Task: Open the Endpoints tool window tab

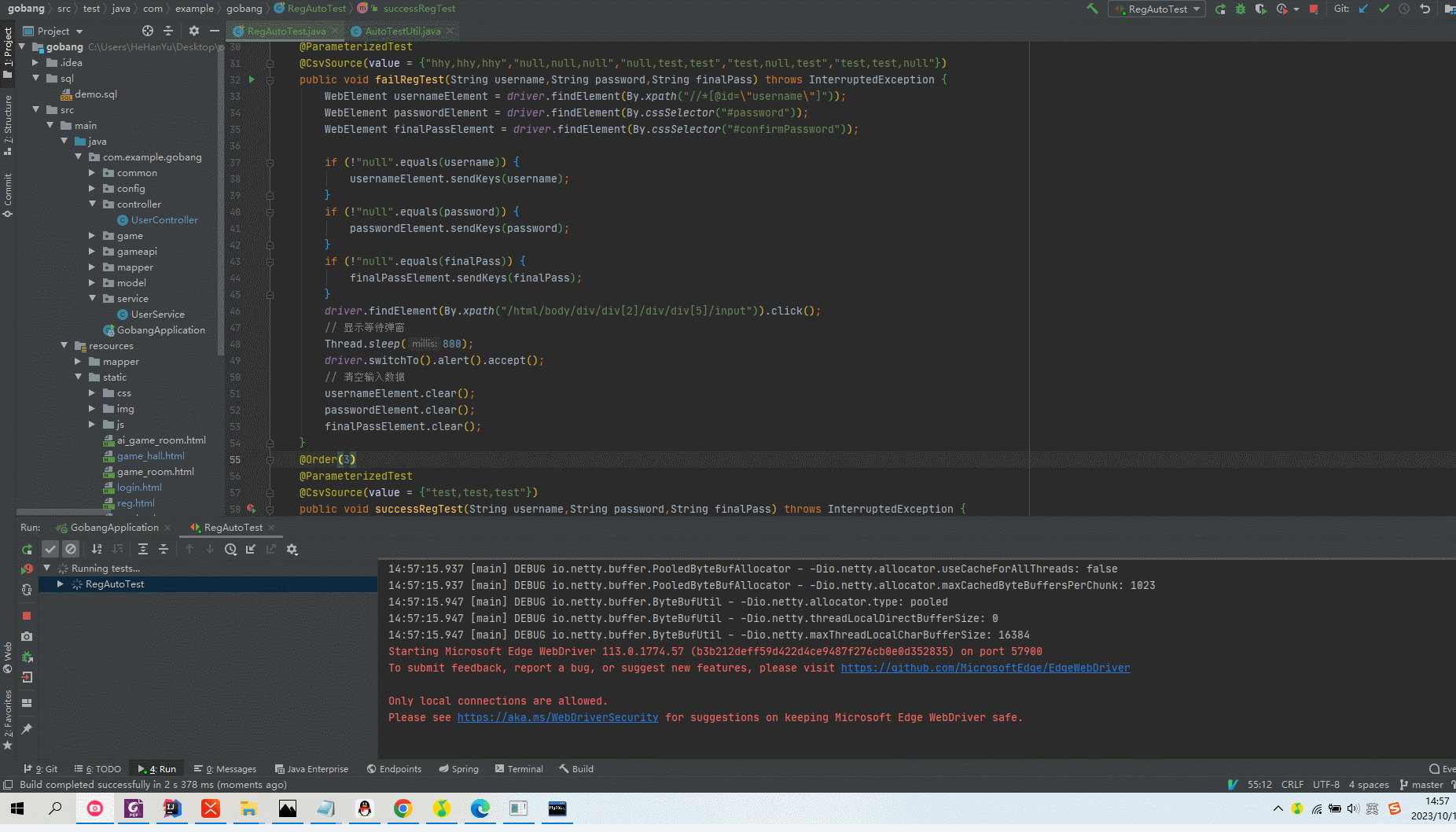Action: 394,768
